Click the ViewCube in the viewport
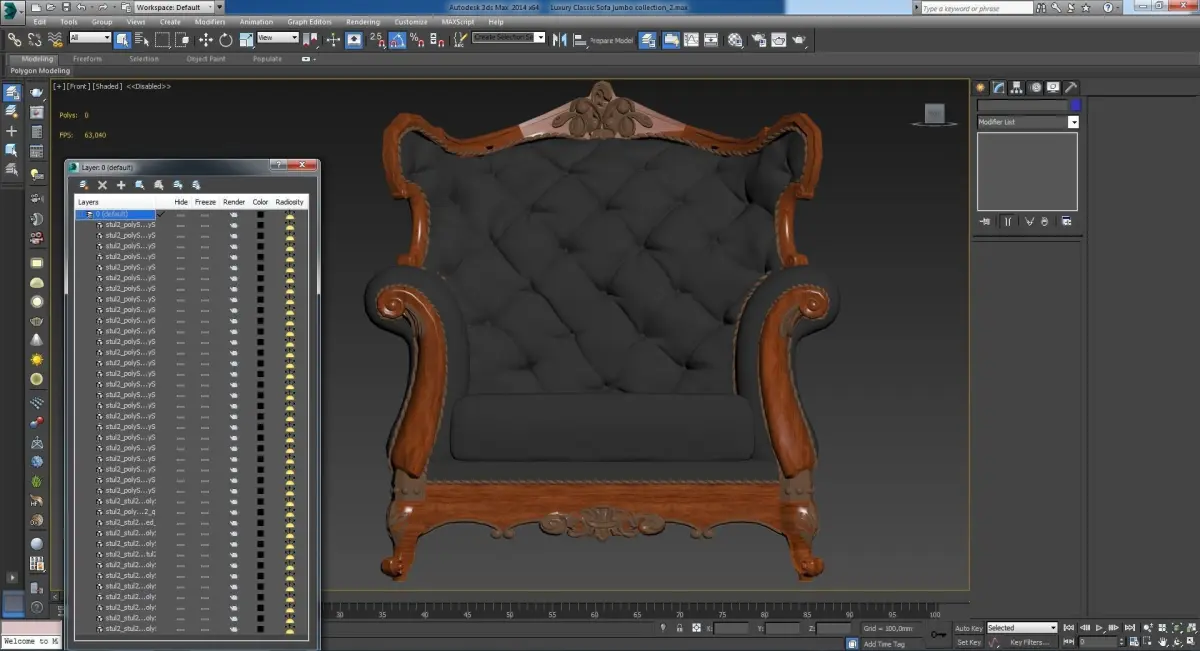Viewport: 1200px width, 651px height. tap(936, 115)
